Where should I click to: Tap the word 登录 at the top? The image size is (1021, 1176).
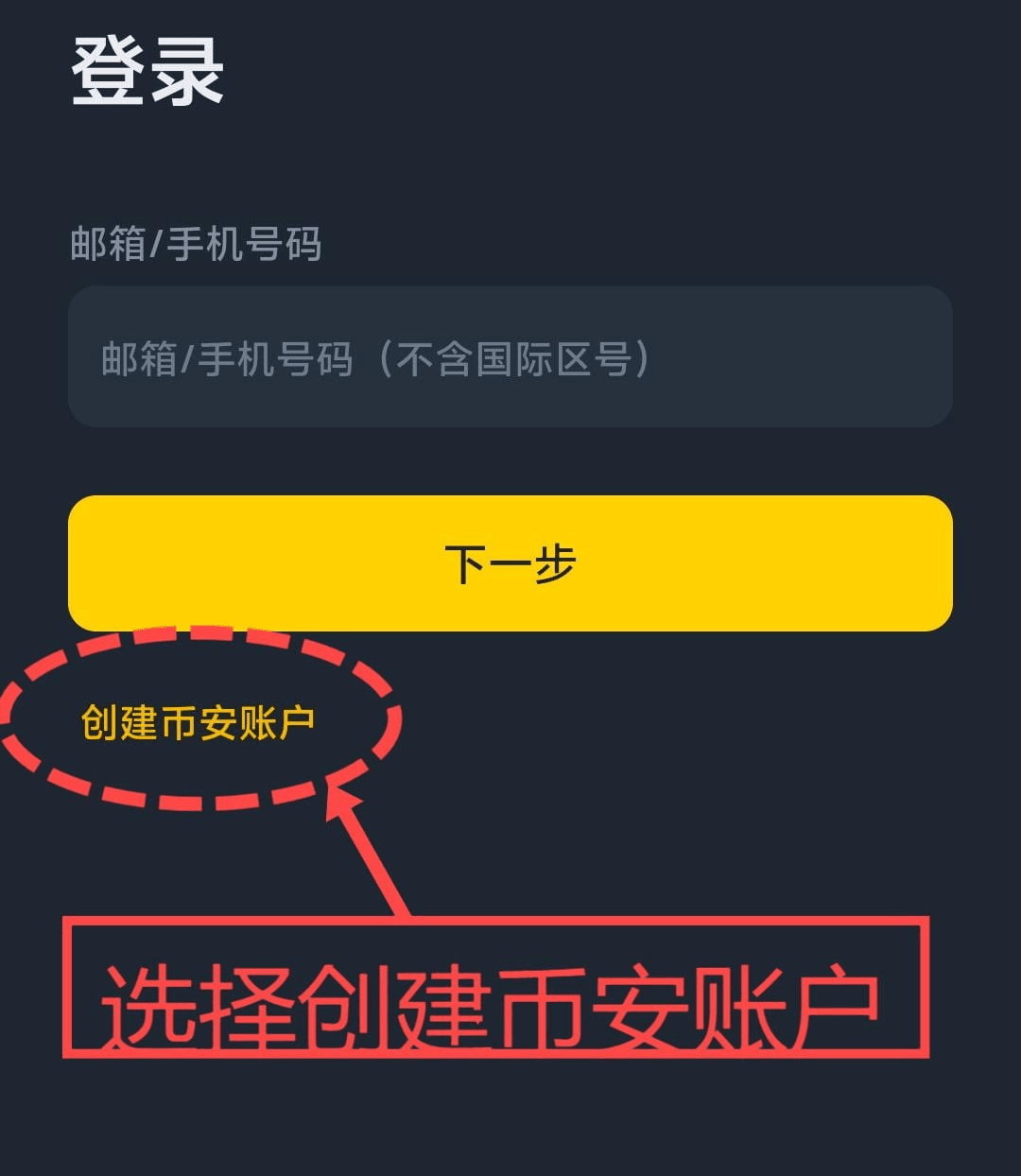(x=147, y=71)
